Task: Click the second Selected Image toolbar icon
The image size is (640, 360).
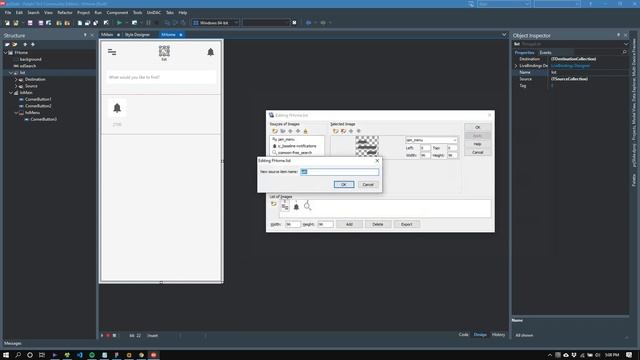Action: click(343, 131)
